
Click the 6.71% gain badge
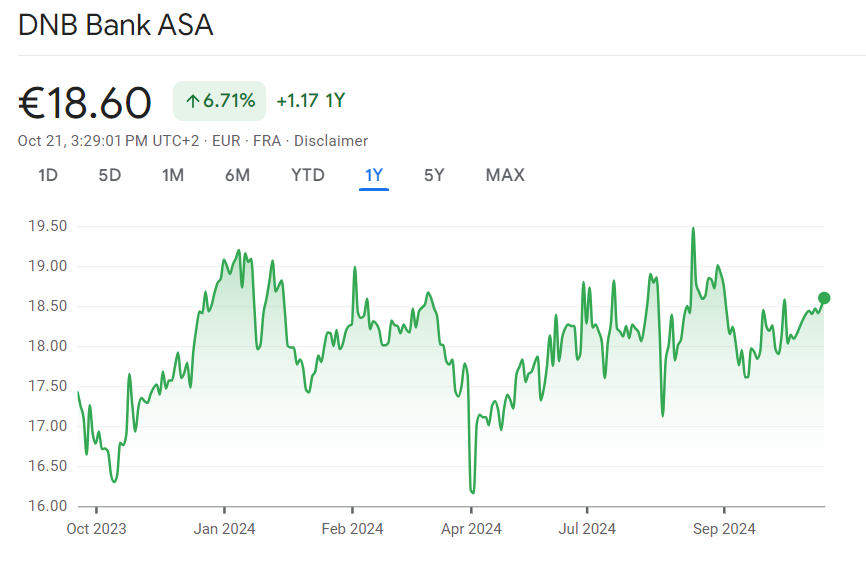point(219,101)
